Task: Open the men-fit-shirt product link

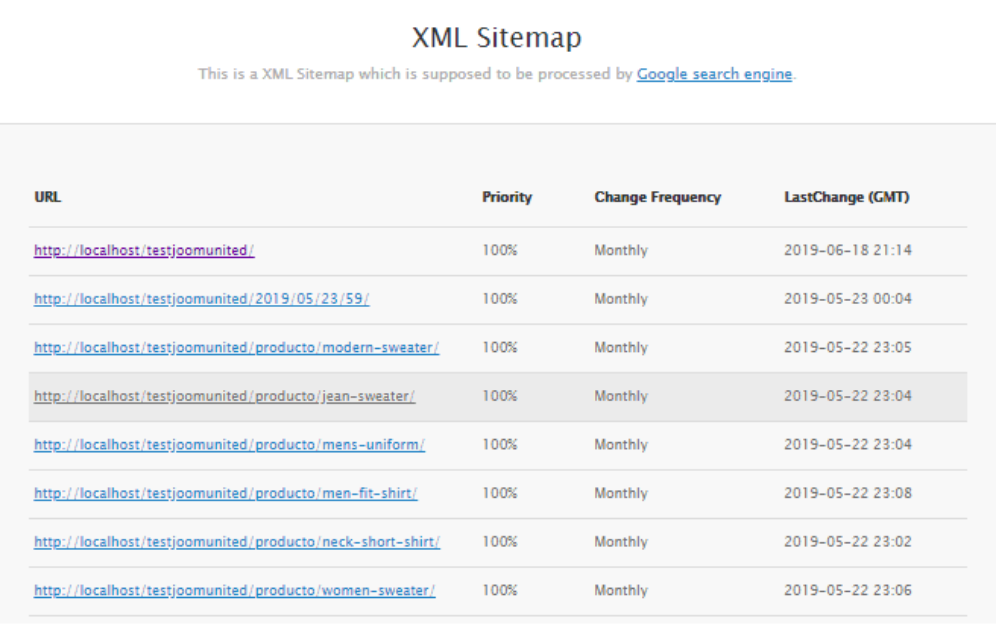Action: (x=225, y=493)
